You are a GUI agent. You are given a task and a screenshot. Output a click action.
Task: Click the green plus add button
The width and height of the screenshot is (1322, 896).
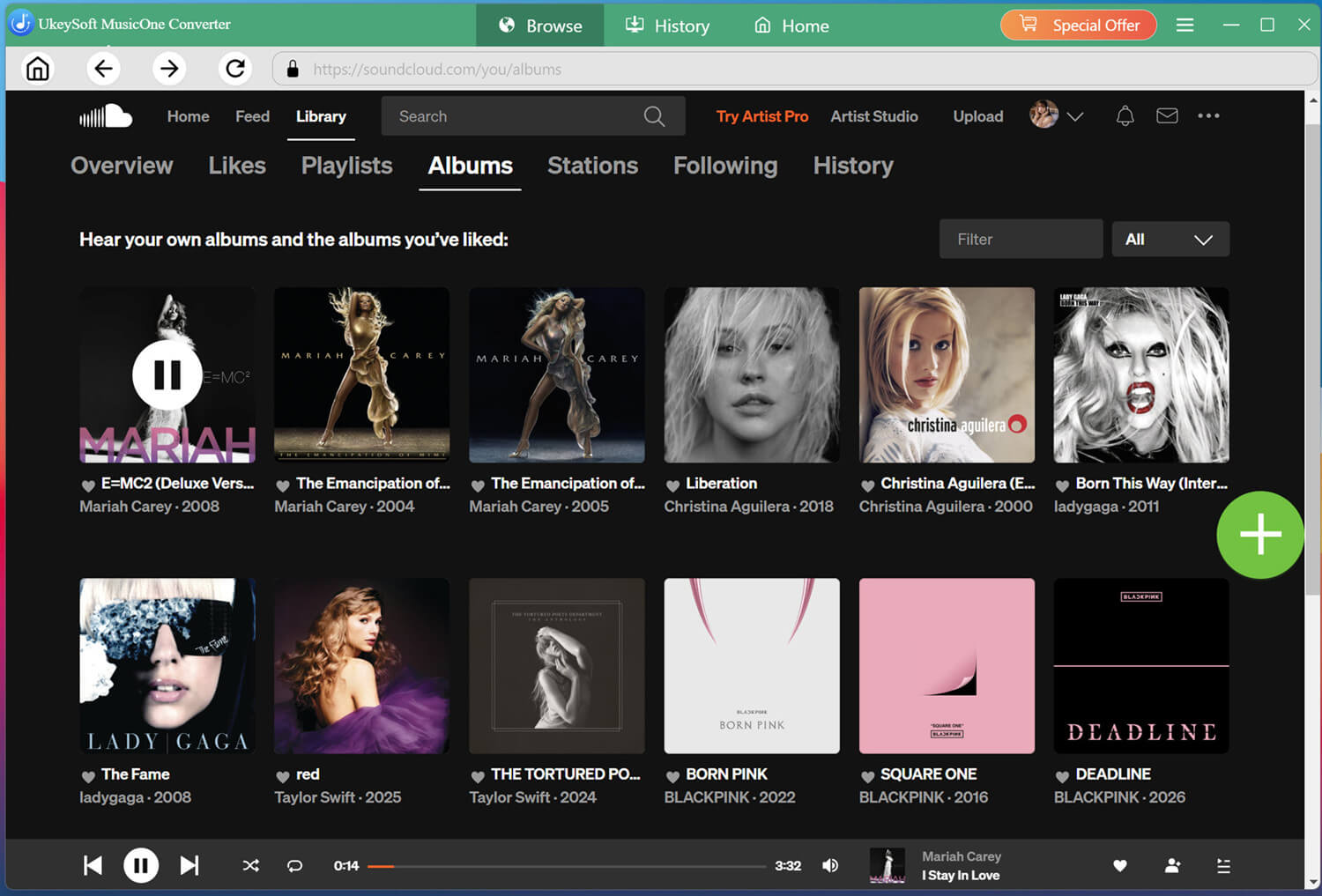pos(1260,535)
